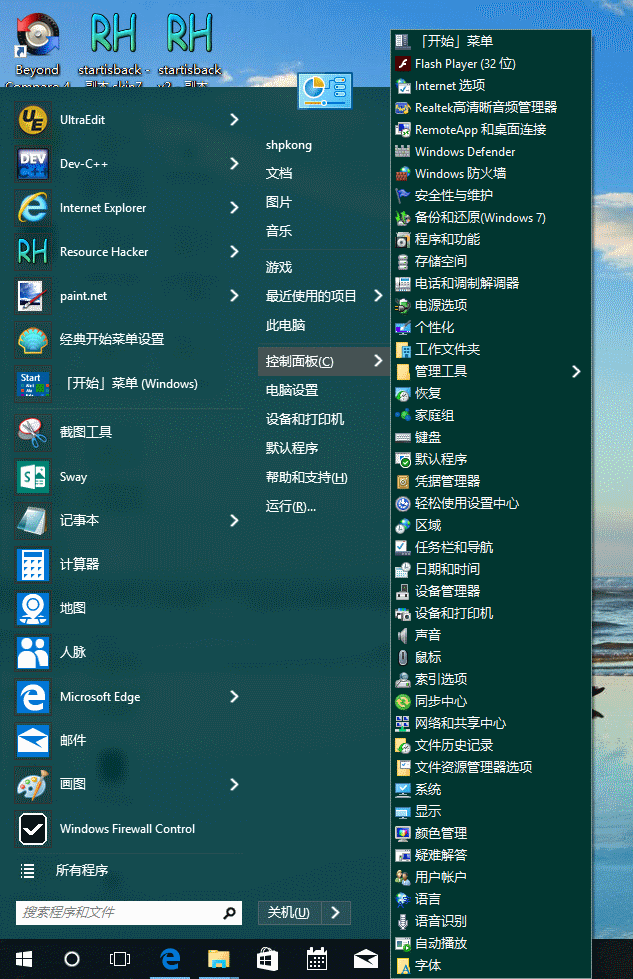Open 个性化 personalization item
The width and height of the screenshot is (633, 979).
tap(491, 327)
